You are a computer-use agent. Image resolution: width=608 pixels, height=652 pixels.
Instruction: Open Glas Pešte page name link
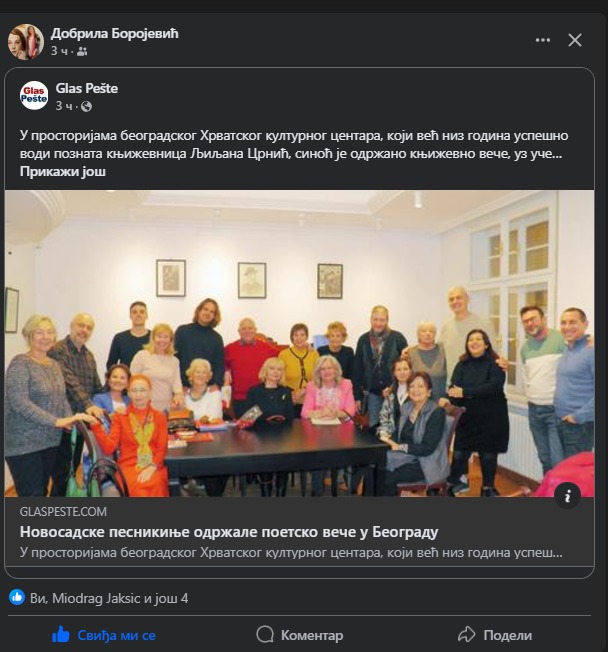pyautogui.click(x=87, y=89)
